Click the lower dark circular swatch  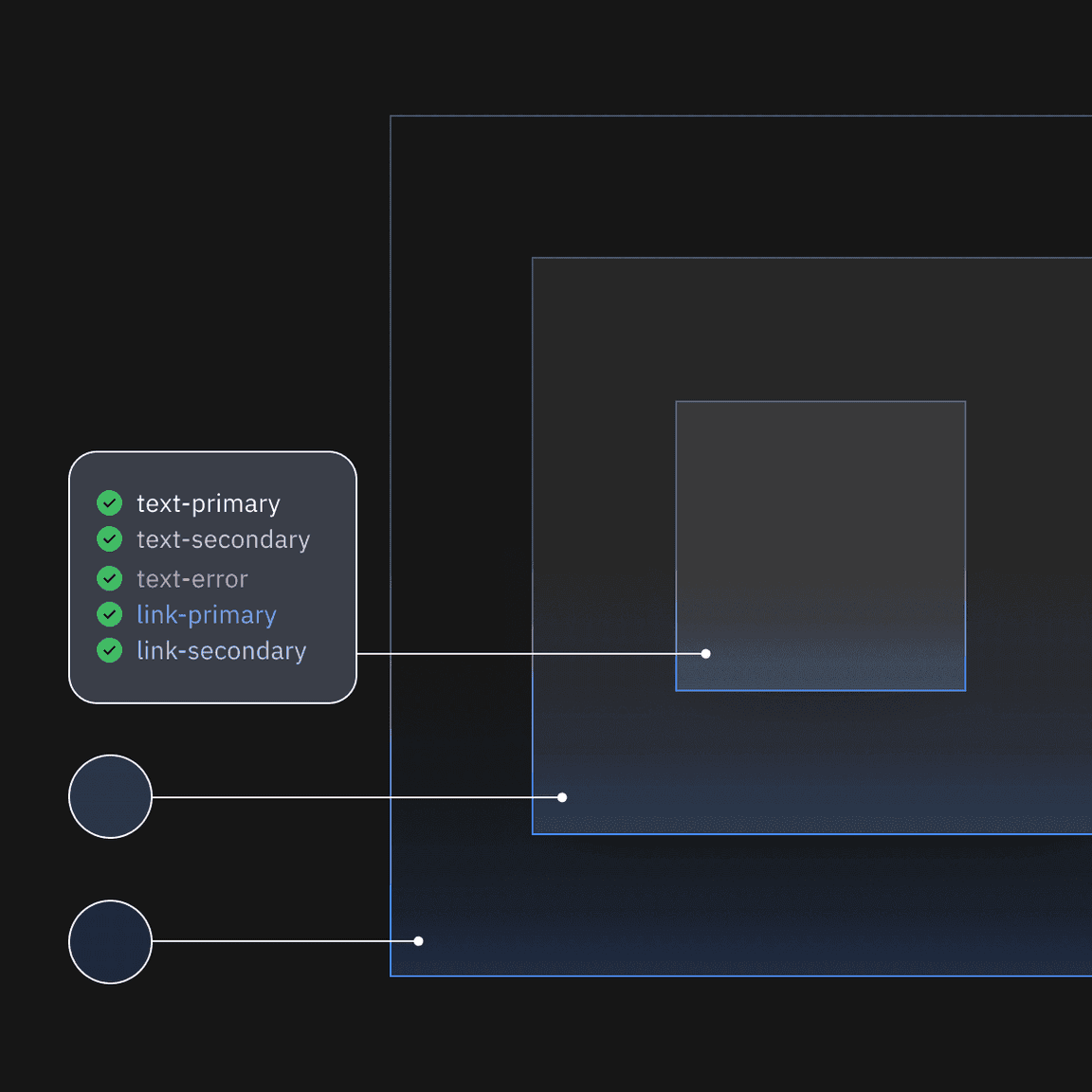coord(110,941)
